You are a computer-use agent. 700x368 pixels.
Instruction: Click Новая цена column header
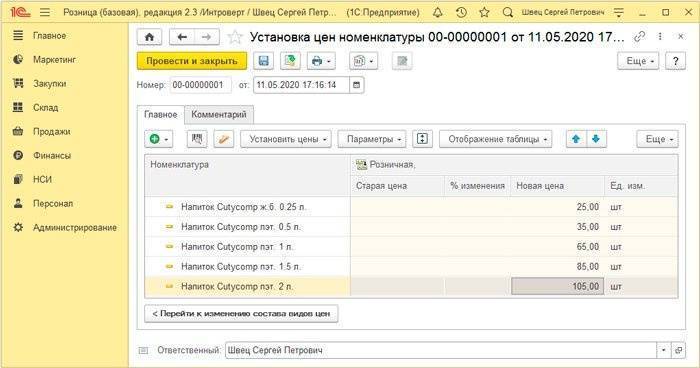[x=558, y=186]
